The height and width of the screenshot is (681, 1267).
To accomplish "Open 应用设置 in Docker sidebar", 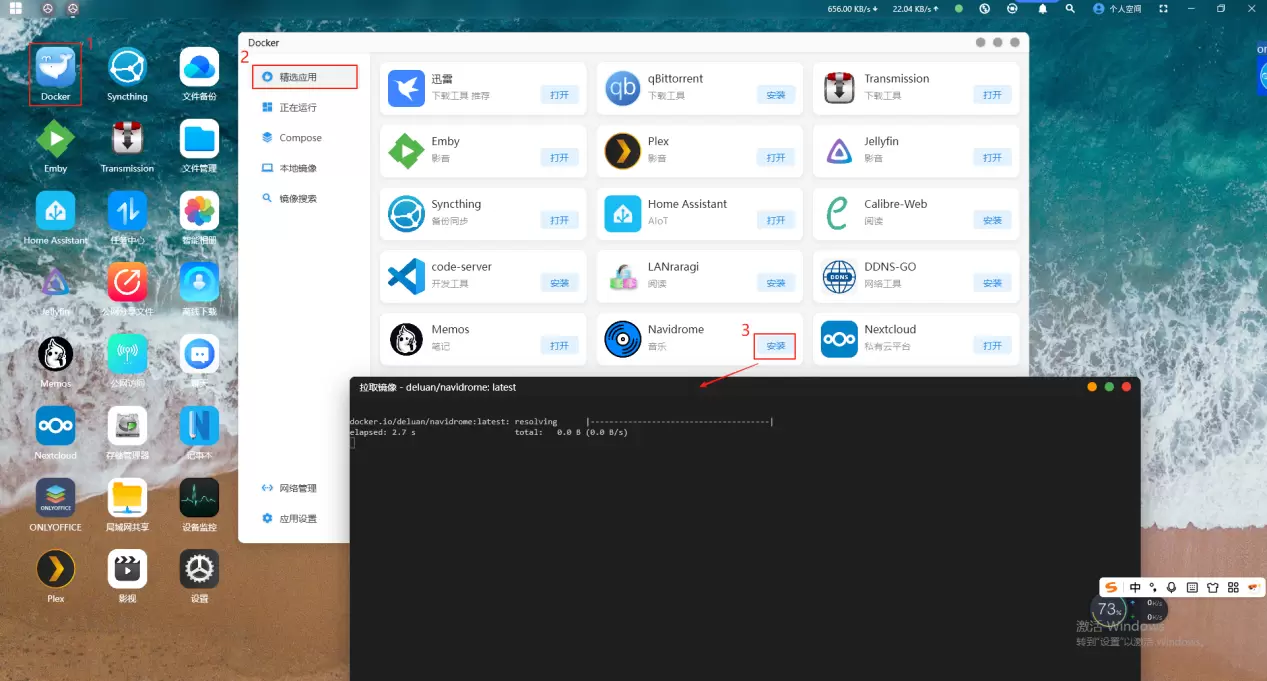I will click(x=297, y=519).
